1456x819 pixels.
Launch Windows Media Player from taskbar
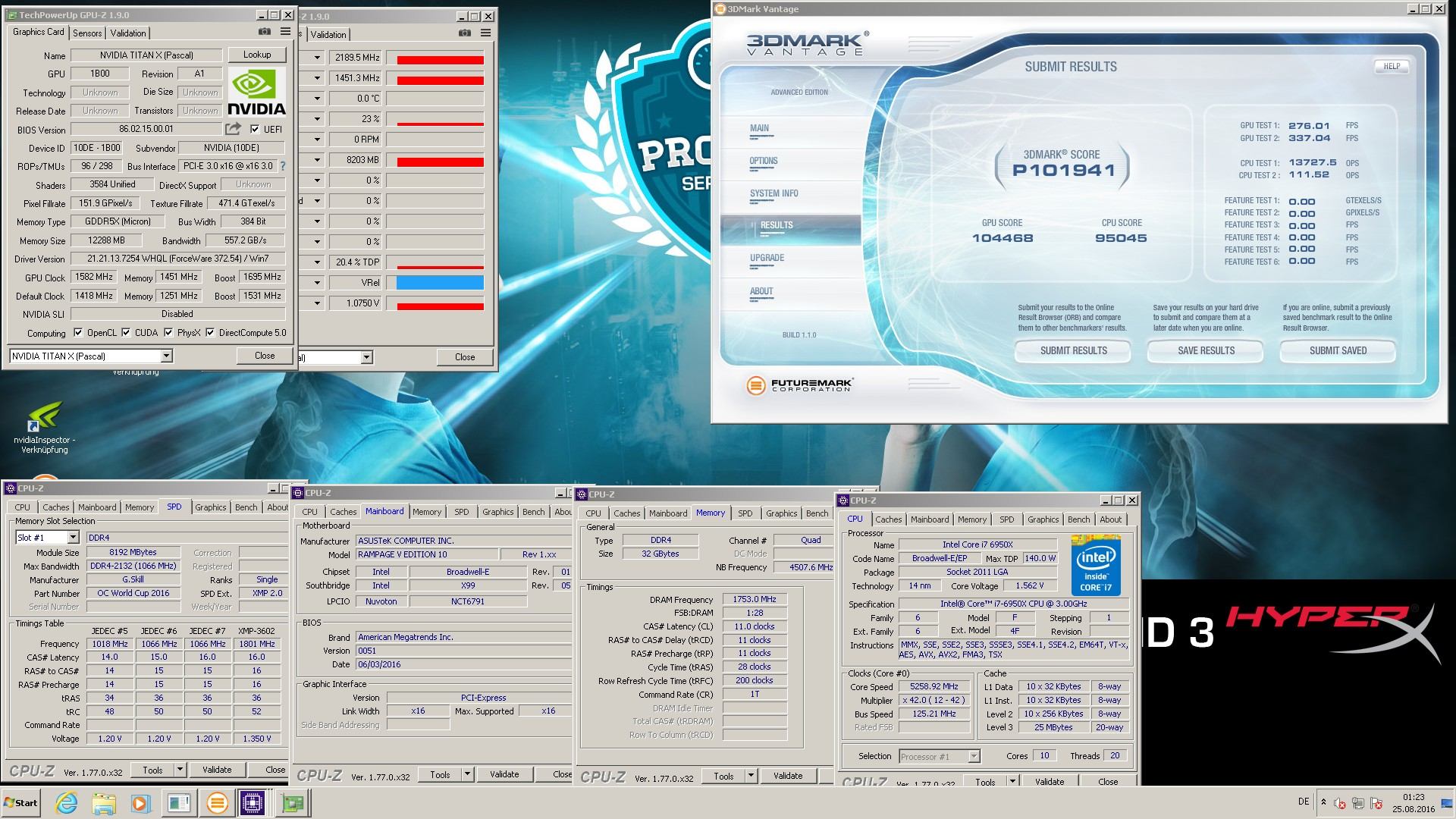pyautogui.click(x=141, y=803)
